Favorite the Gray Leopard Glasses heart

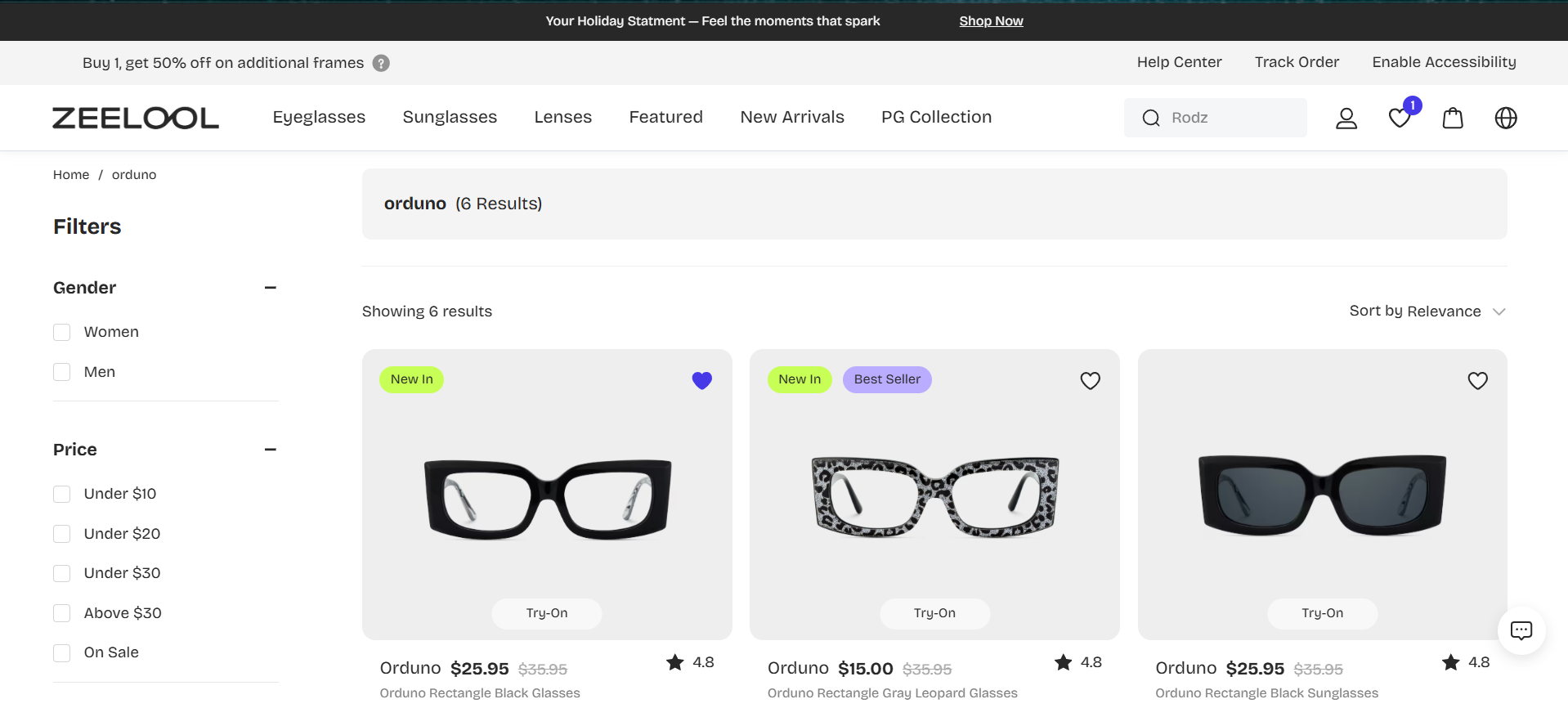[x=1090, y=380]
